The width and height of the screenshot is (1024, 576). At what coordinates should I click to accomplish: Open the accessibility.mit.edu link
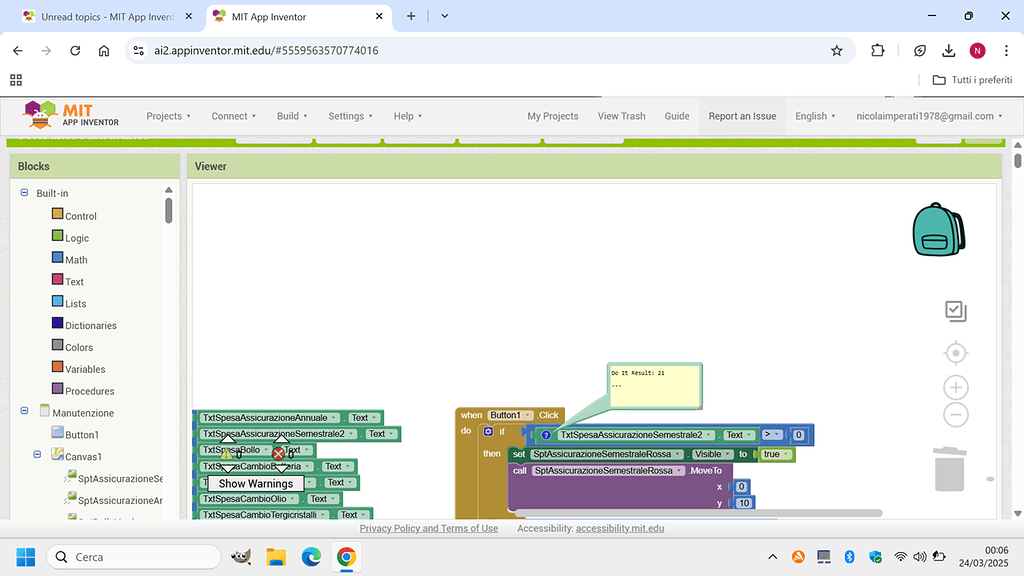click(620, 528)
